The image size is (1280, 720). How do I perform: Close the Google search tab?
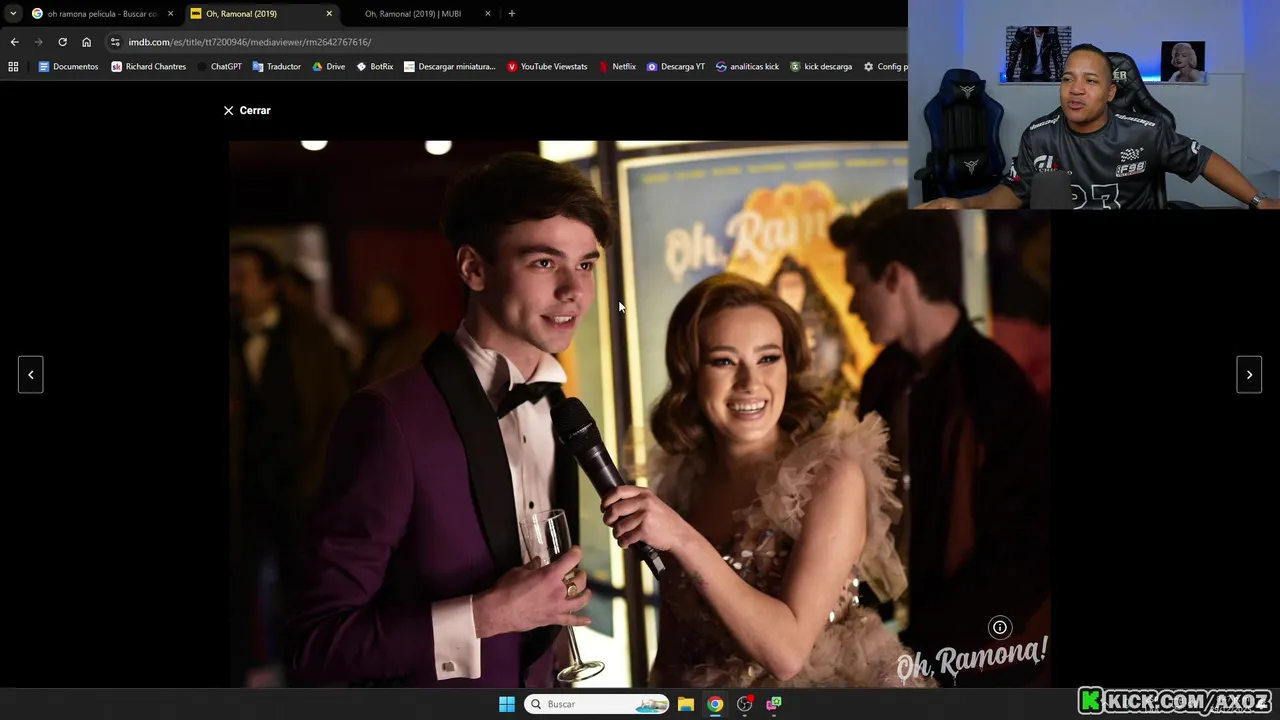170,14
